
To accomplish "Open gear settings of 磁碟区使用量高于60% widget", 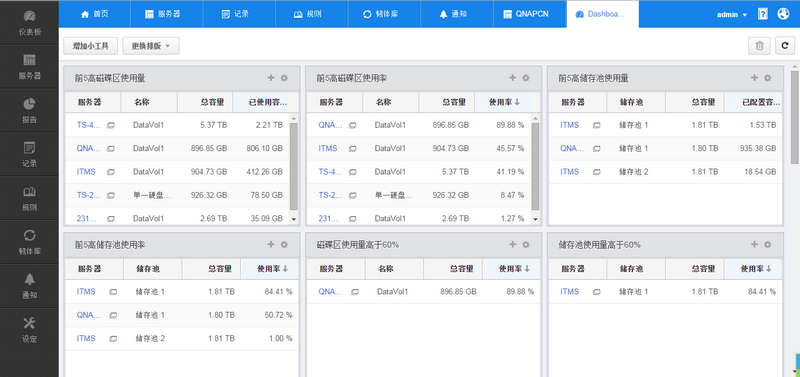I will click(x=526, y=245).
